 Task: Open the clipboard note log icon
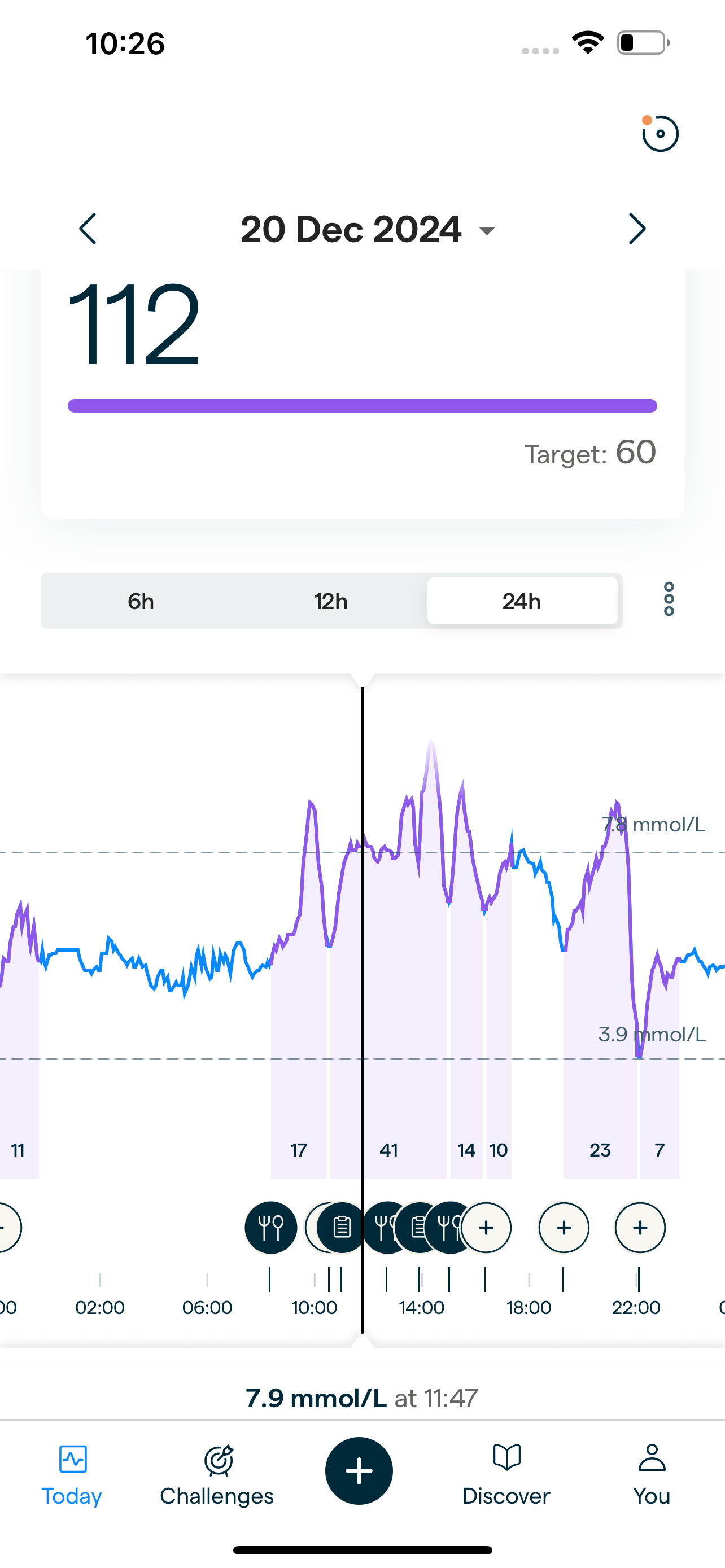pos(342,1228)
